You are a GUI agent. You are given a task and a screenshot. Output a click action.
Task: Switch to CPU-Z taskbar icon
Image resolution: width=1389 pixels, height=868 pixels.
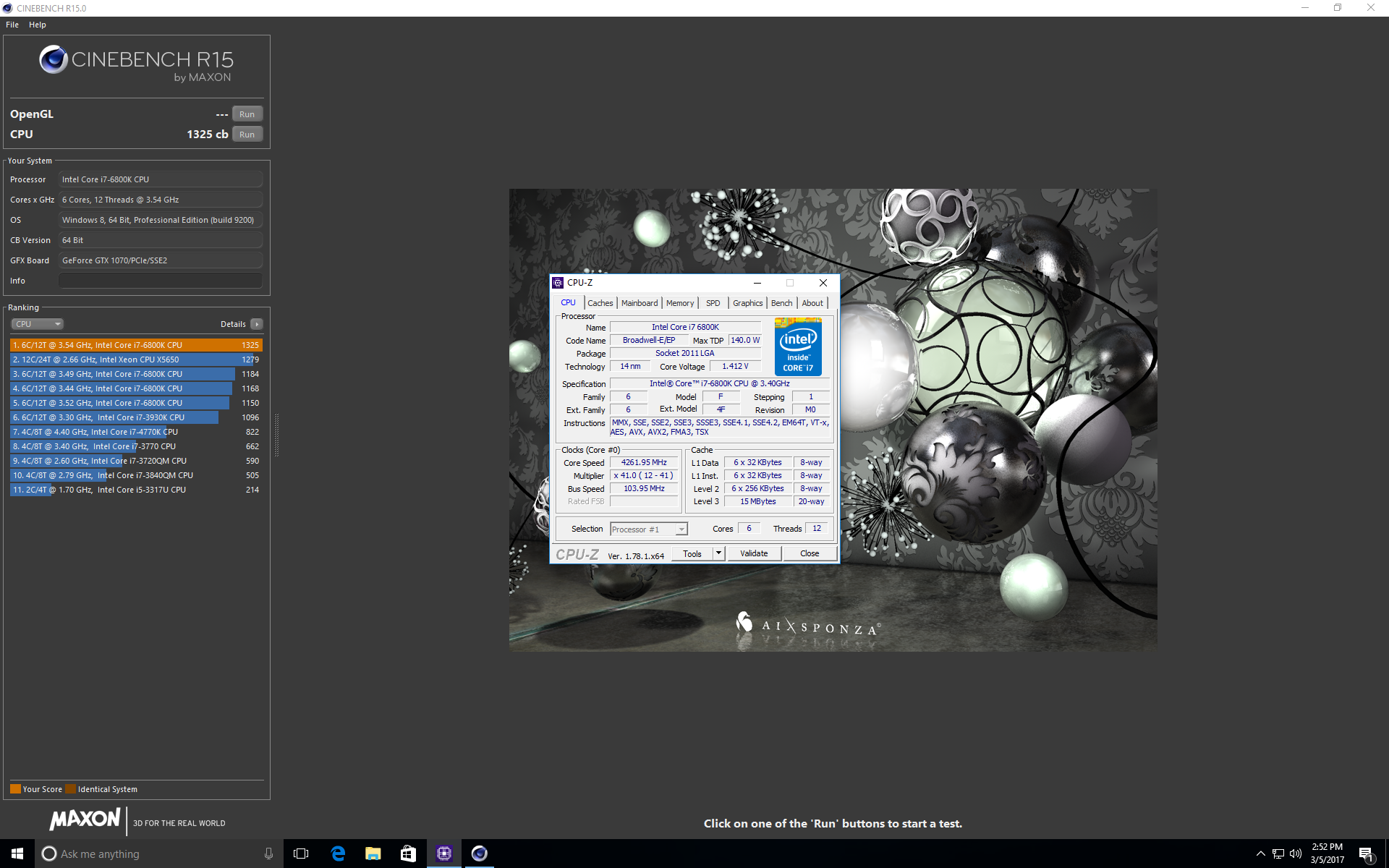(444, 854)
